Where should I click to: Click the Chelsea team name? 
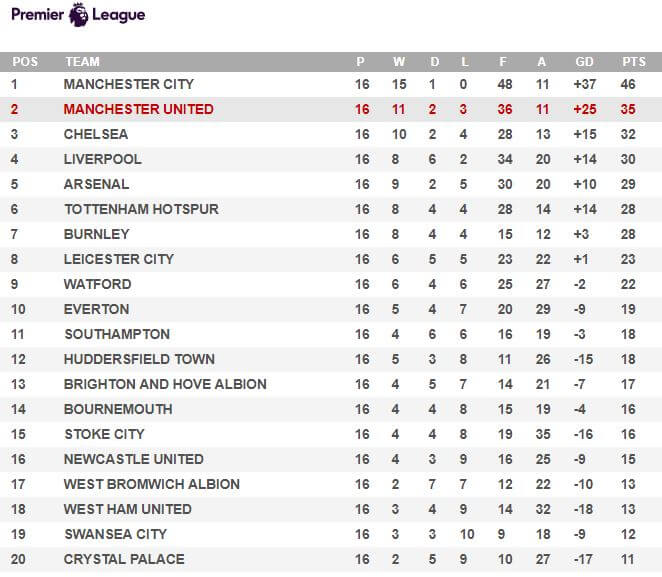pyautogui.click(x=96, y=134)
